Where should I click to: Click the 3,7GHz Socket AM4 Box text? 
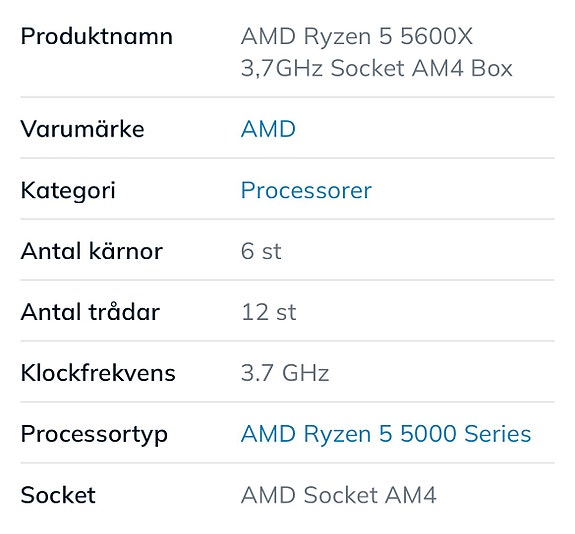376,69
